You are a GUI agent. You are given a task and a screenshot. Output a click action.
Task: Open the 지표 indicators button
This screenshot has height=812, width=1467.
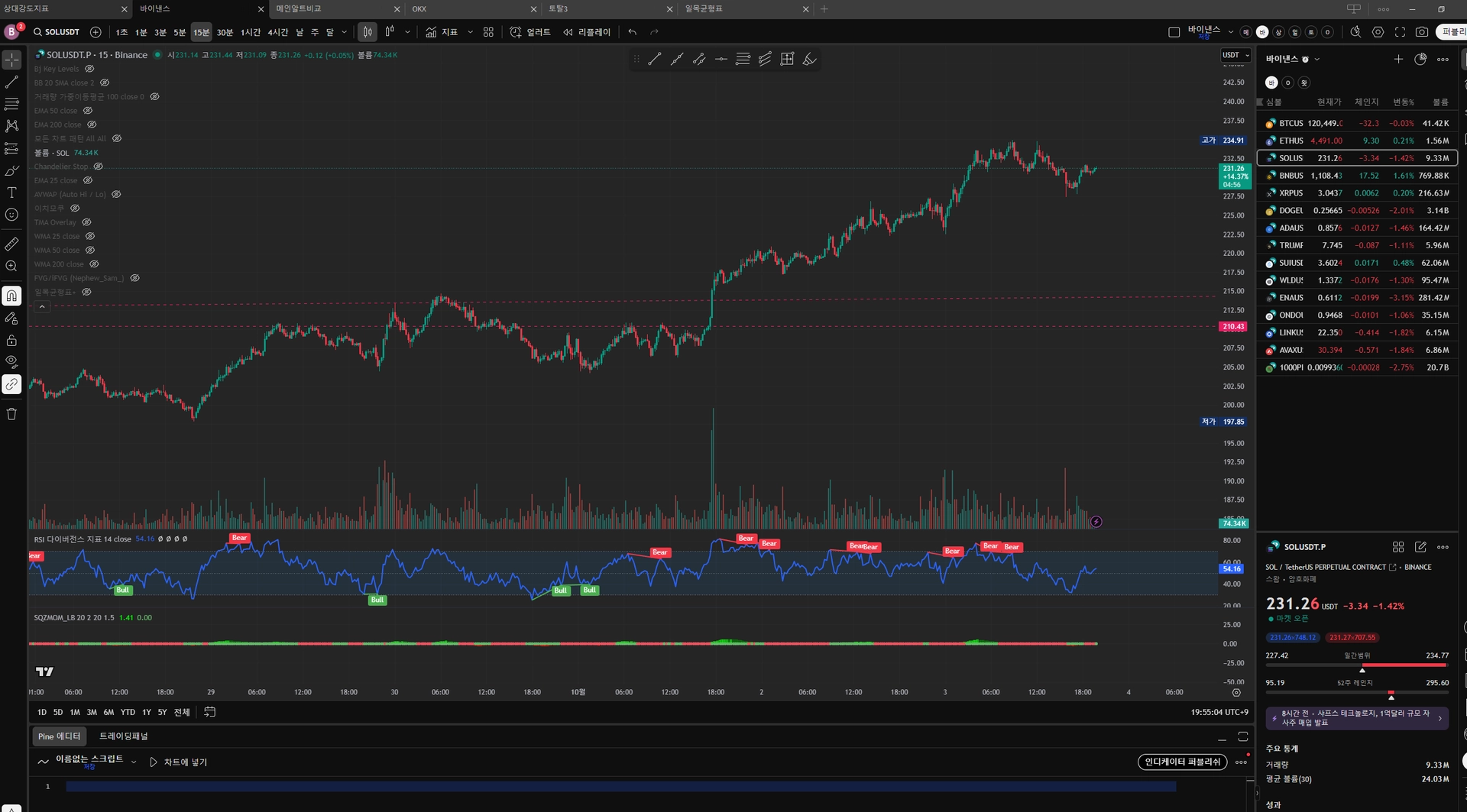[442, 32]
